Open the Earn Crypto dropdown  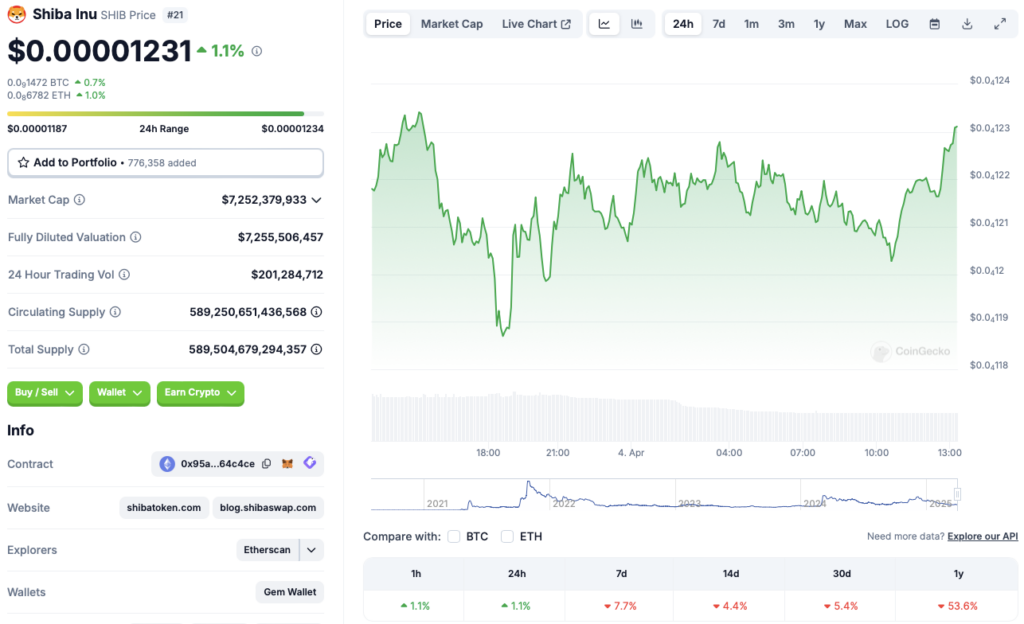coord(200,393)
